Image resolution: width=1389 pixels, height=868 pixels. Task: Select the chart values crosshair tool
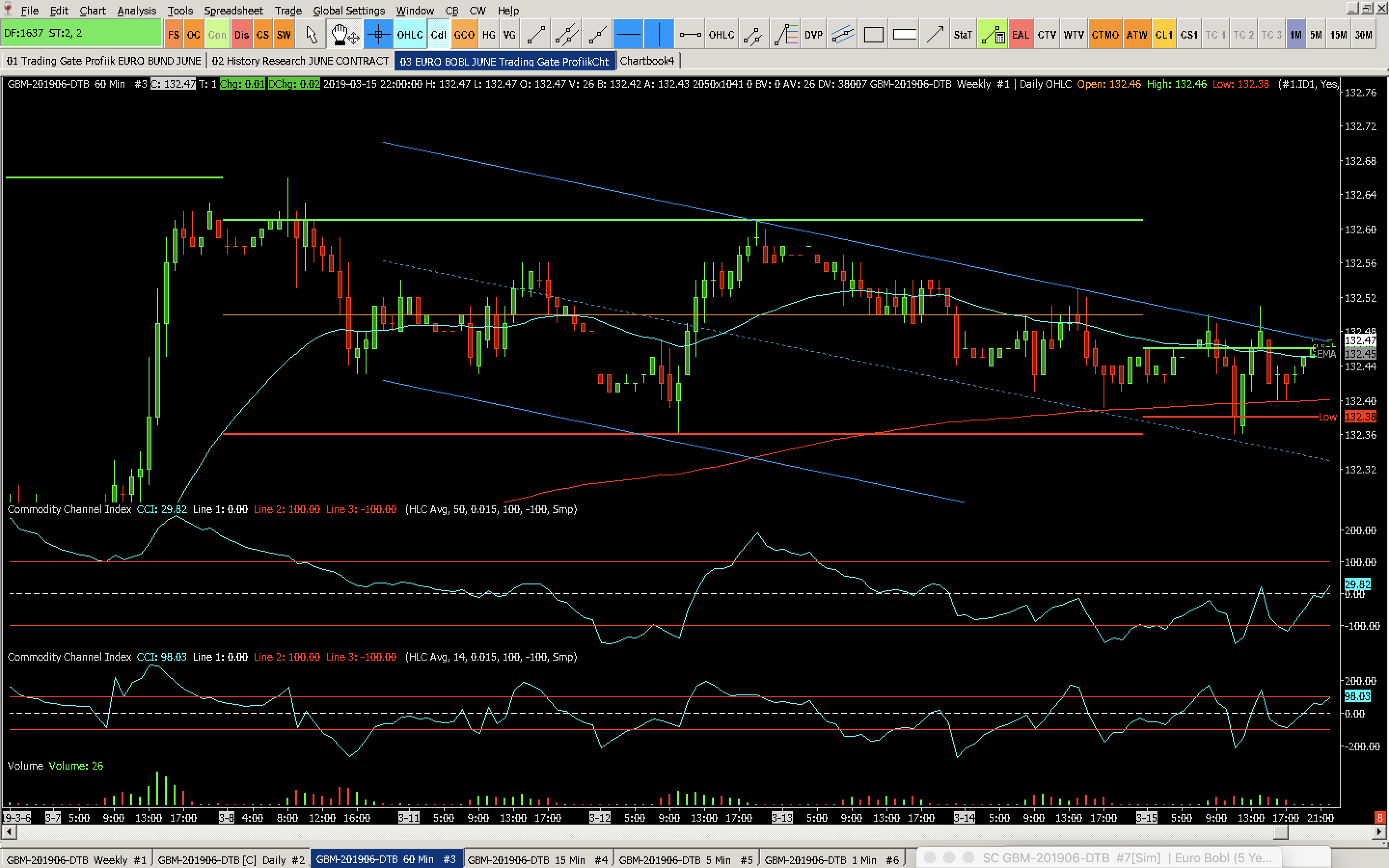point(378,34)
